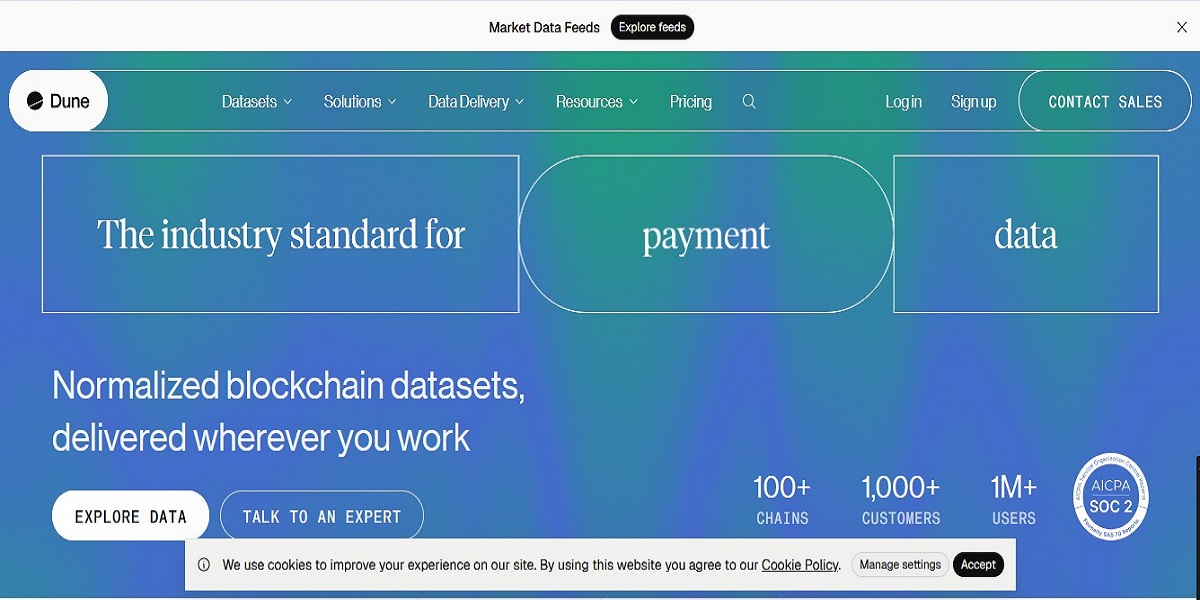The image size is (1200, 600).
Task: Click TALK TO AN EXPERT button
Action: pyautogui.click(x=322, y=516)
